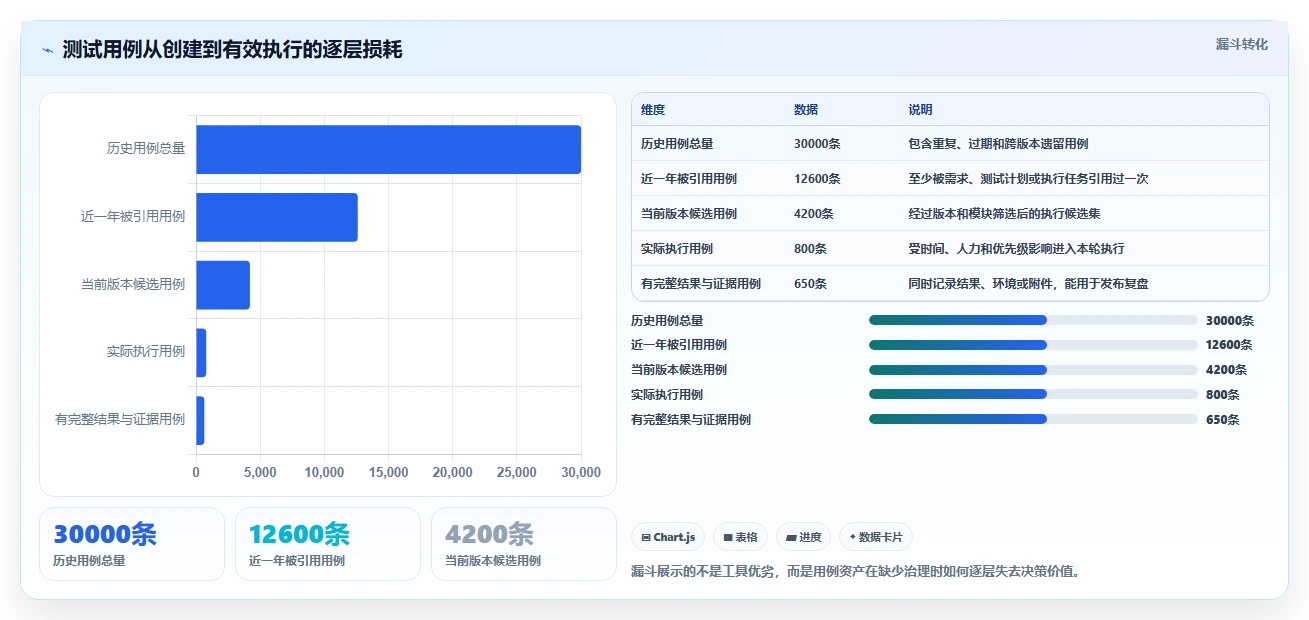Click the x-axis tick label 25,000

click(x=517, y=472)
